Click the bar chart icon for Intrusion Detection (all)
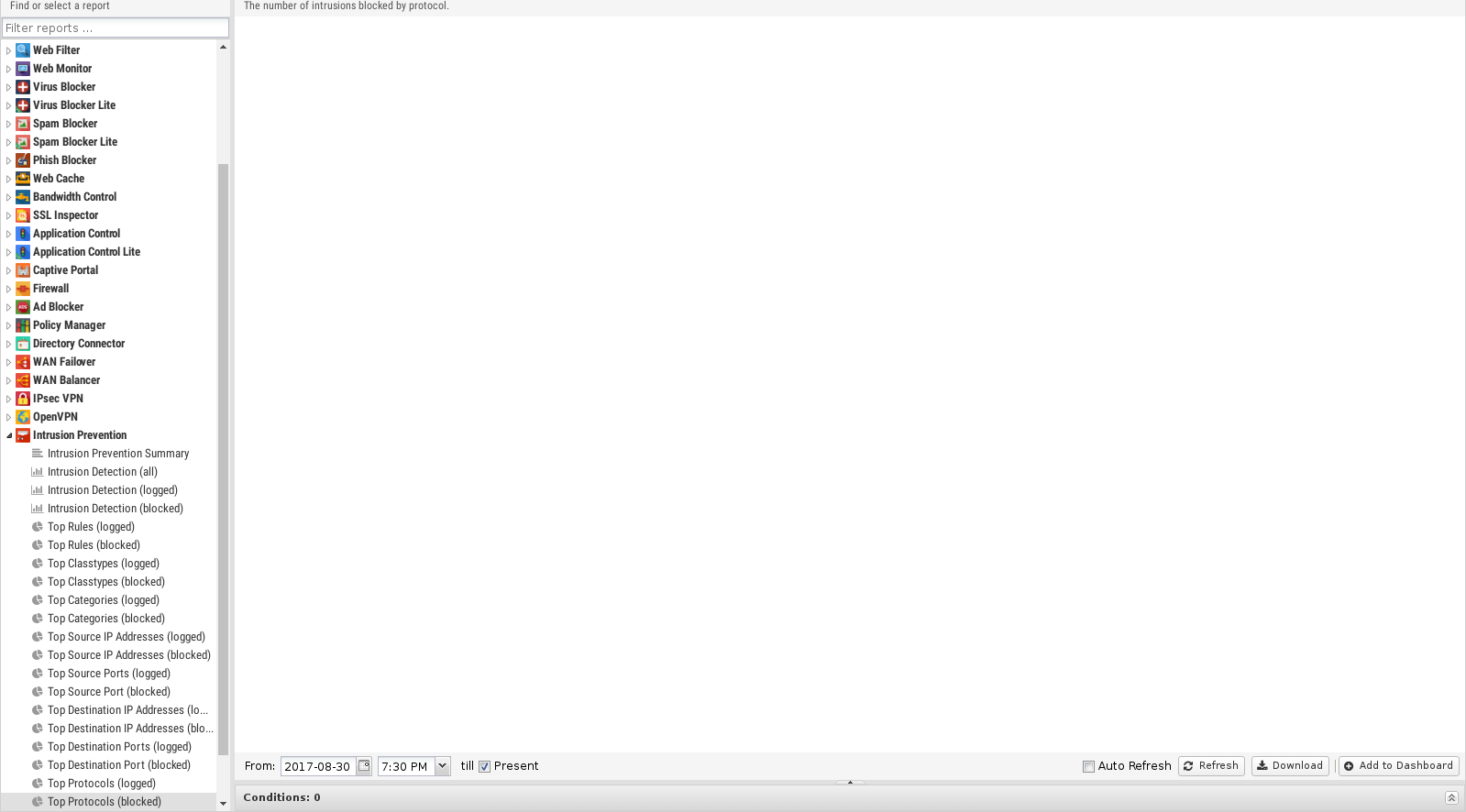Viewport: 1466px width, 812px height. [38, 472]
